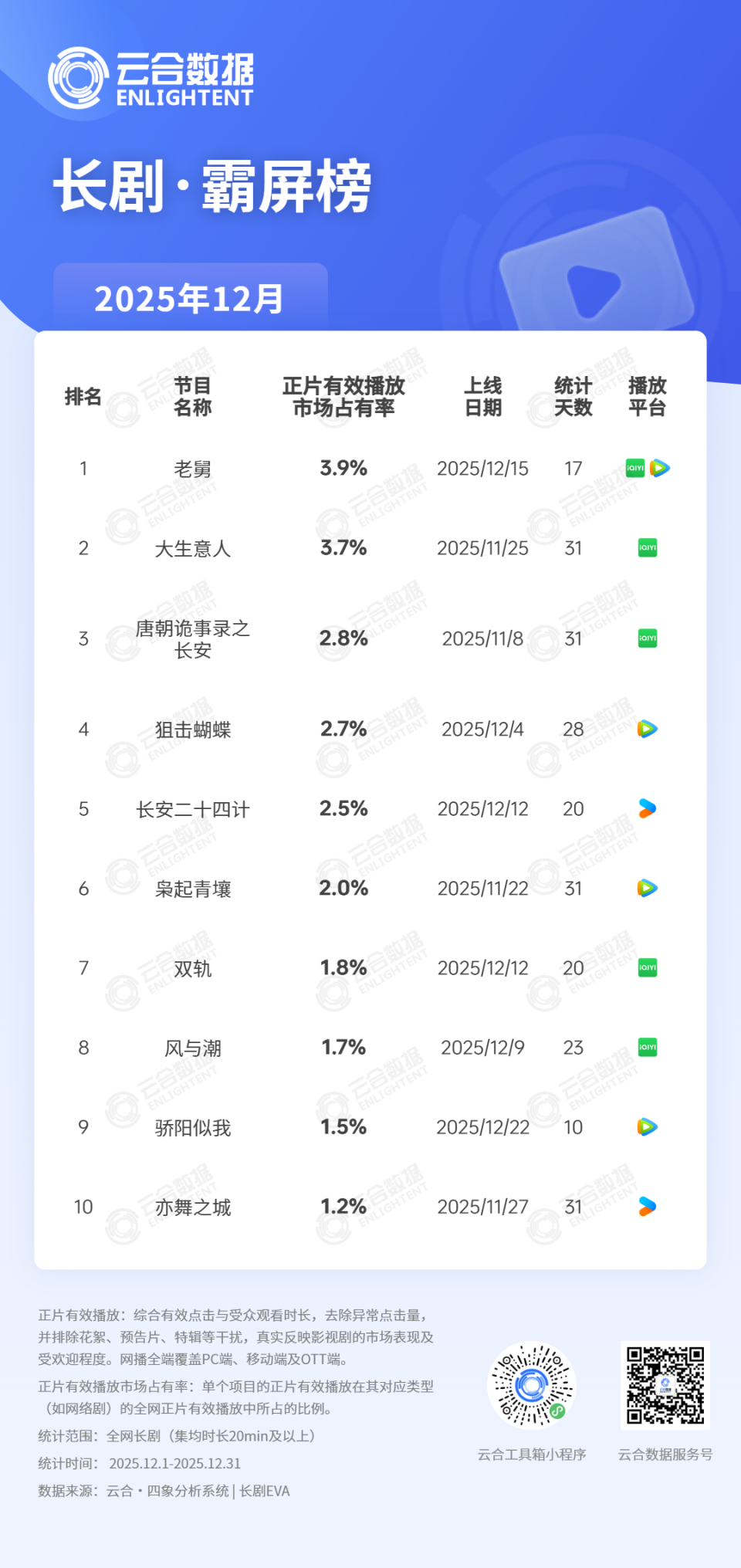Click the iQIYI icon in the 老舅 row
The height and width of the screenshot is (1568, 741).
point(635,468)
